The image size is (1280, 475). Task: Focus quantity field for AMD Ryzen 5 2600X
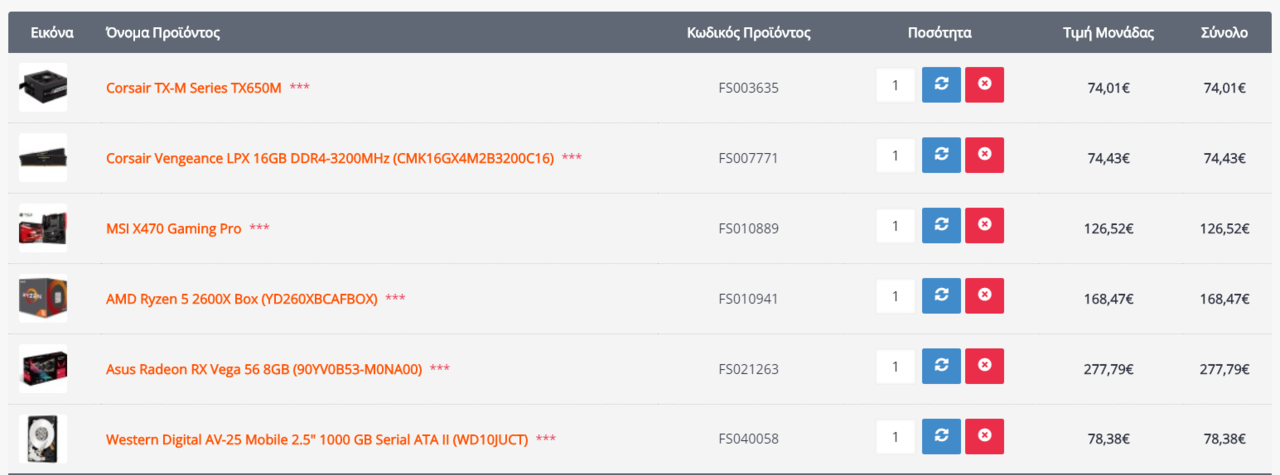click(x=895, y=296)
